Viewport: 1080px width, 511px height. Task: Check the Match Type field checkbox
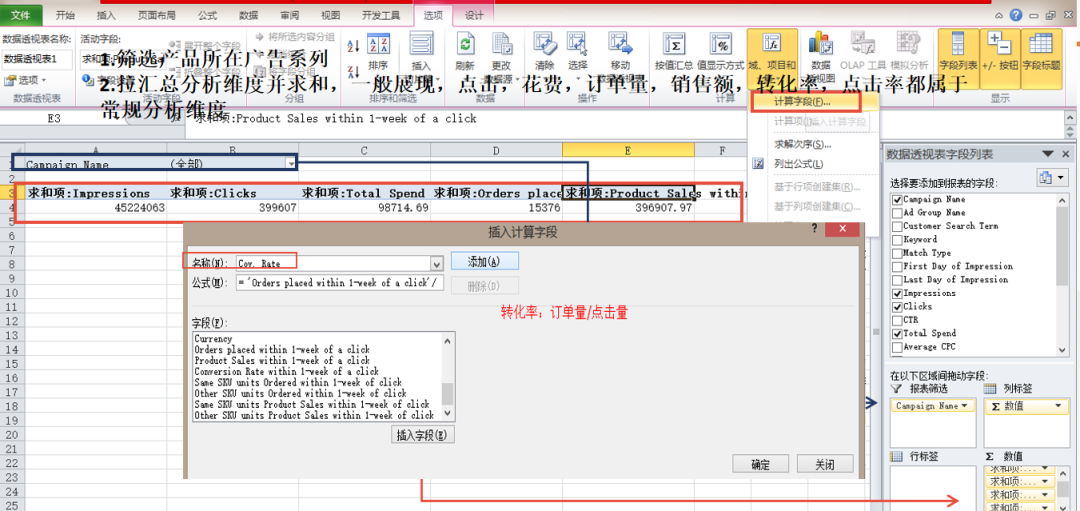pos(897,253)
